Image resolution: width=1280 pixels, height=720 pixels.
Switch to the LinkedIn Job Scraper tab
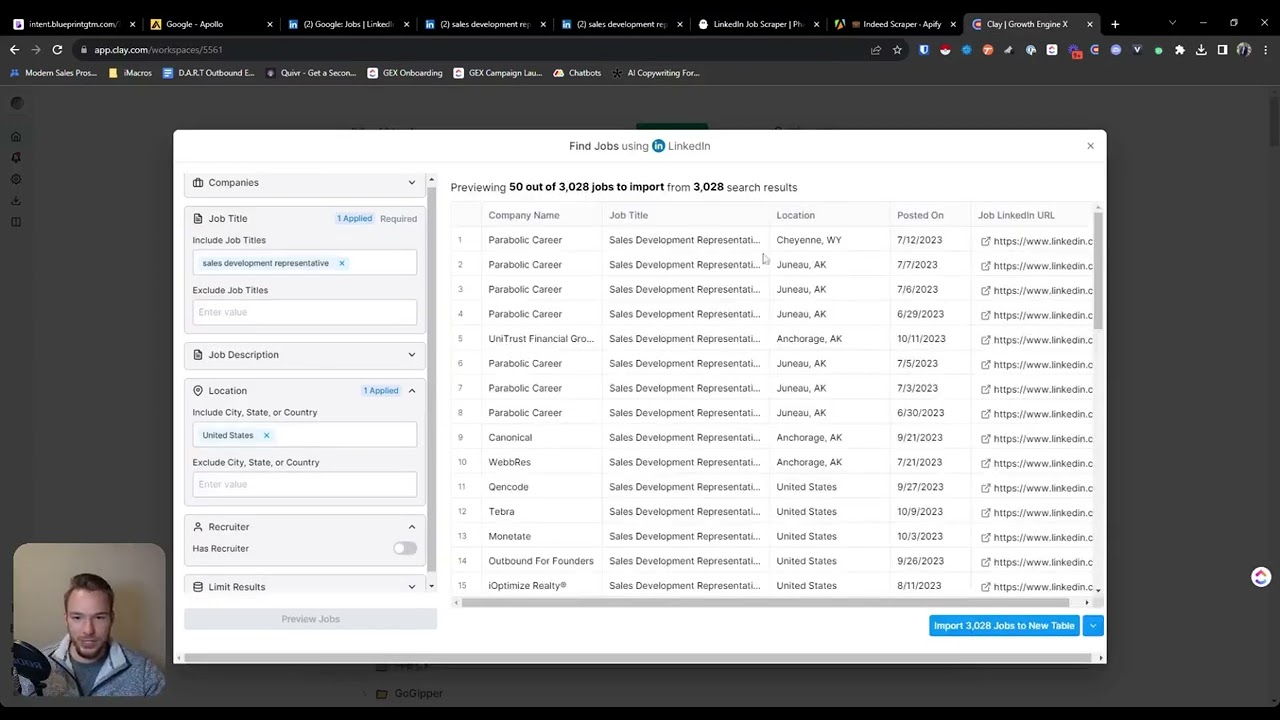pos(757,24)
